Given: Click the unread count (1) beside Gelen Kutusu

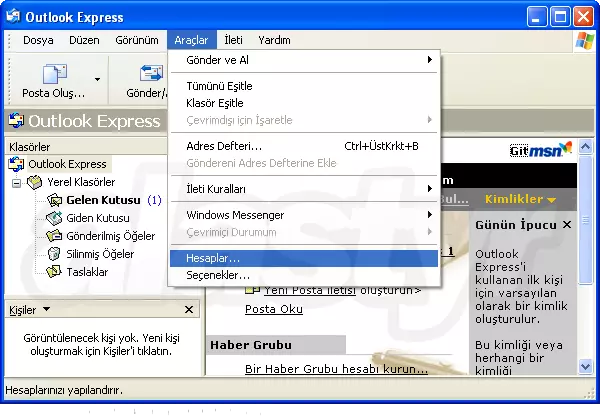Looking at the screenshot, I should pyautogui.click(x=154, y=200).
